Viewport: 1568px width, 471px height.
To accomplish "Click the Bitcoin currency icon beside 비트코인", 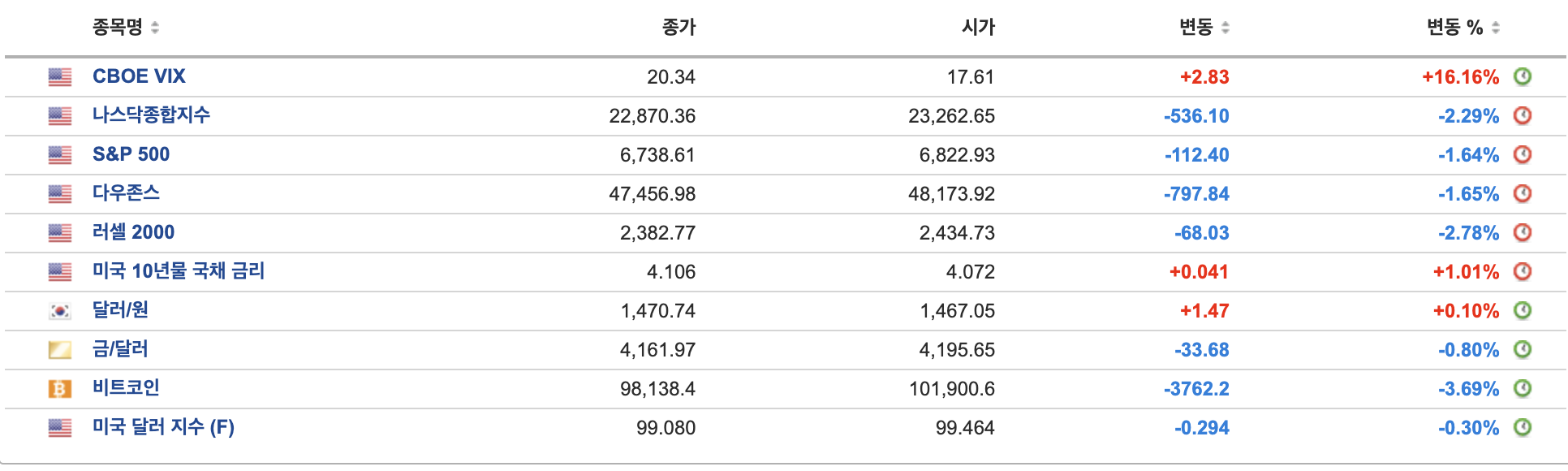I will click(x=59, y=388).
